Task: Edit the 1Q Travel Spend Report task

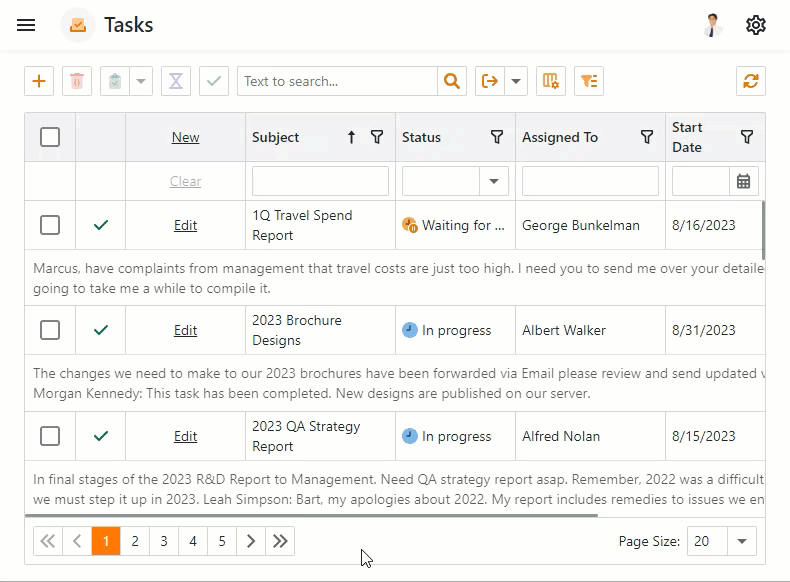Action: click(185, 225)
